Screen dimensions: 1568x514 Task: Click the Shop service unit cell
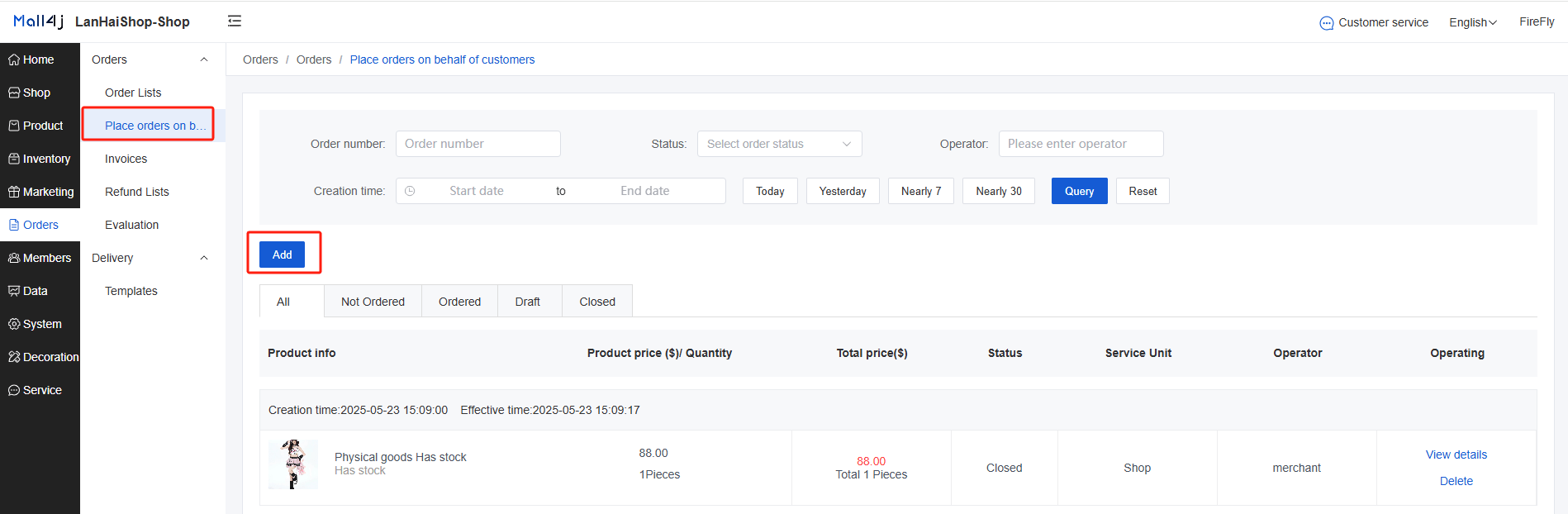[x=1137, y=468]
